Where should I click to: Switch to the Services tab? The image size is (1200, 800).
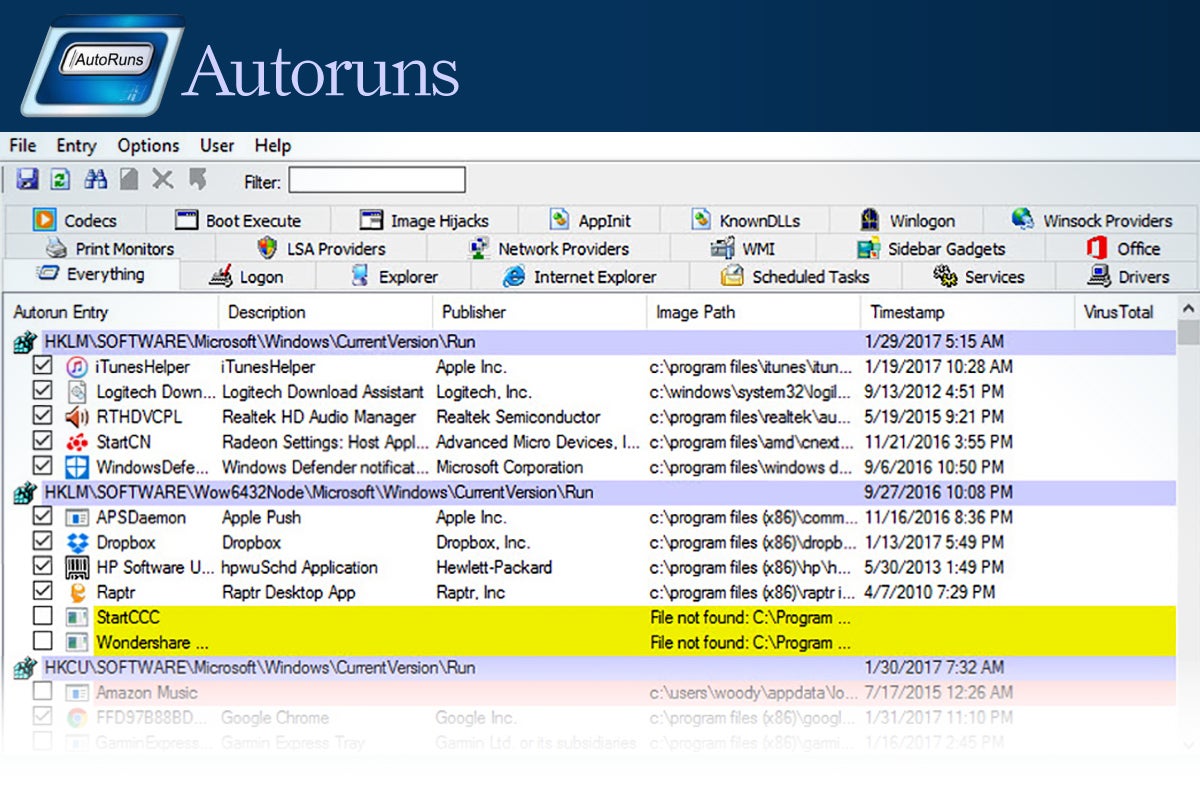[979, 277]
